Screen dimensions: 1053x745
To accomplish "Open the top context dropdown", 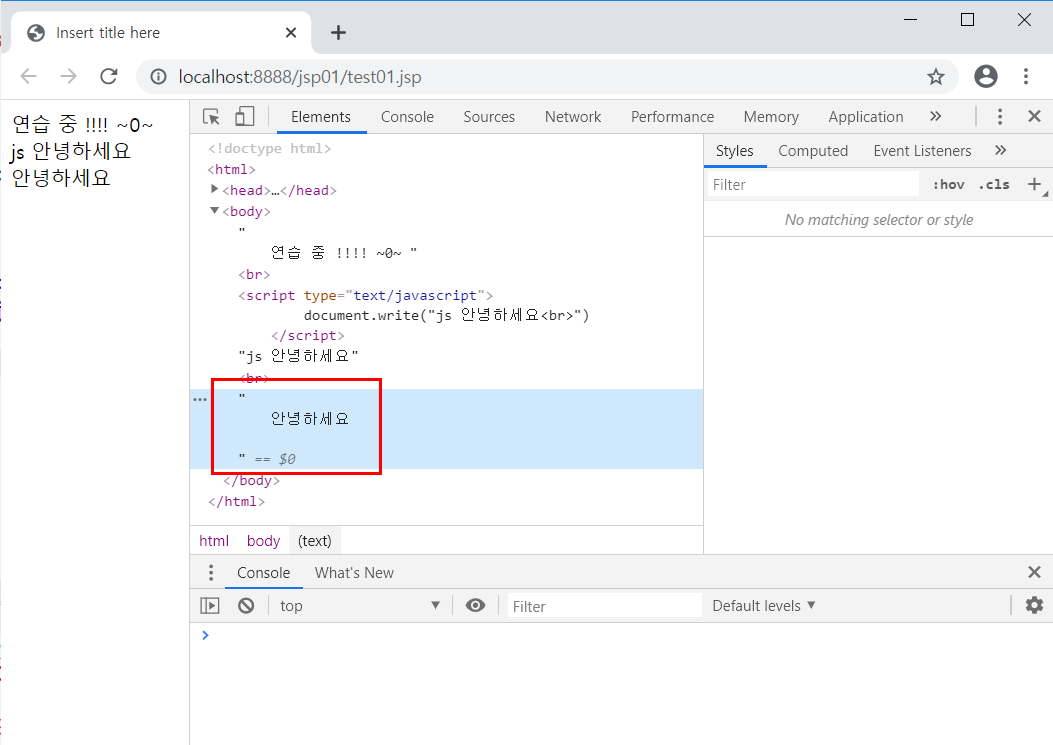I will tap(360, 606).
